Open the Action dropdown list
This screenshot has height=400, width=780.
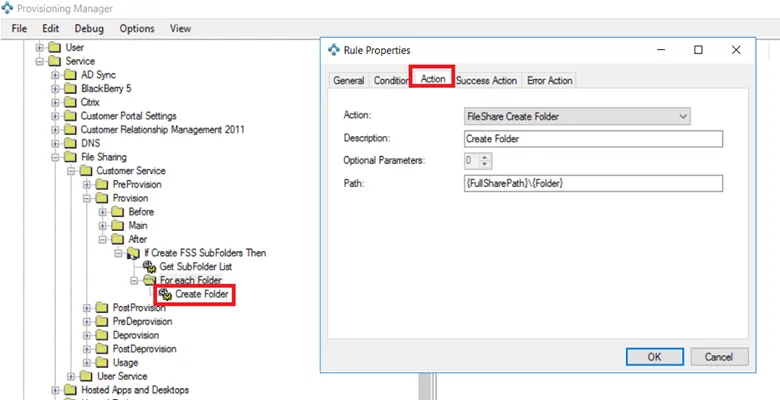tap(683, 117)
